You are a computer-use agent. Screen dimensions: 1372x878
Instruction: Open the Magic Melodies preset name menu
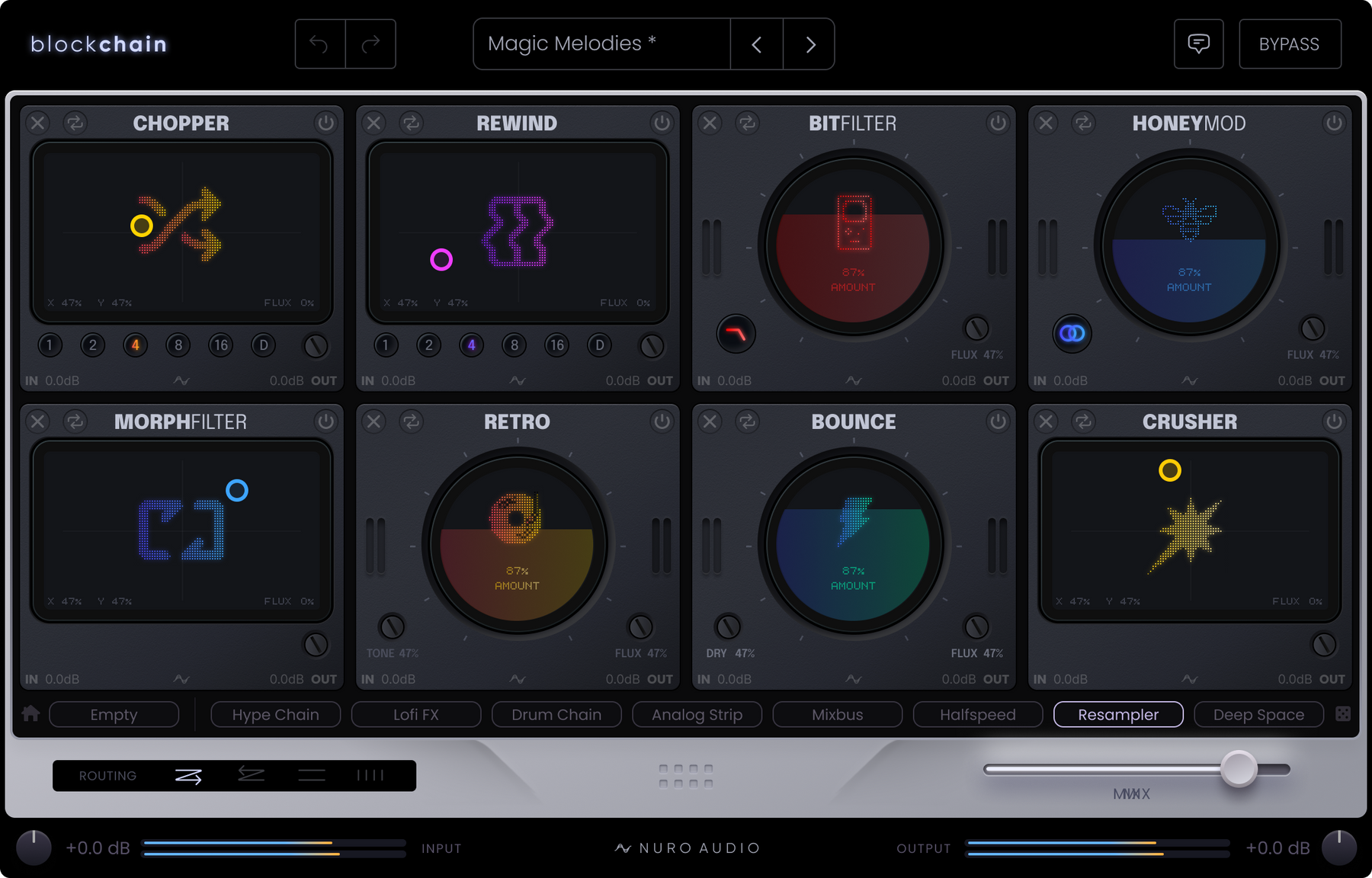click(601, 44)
